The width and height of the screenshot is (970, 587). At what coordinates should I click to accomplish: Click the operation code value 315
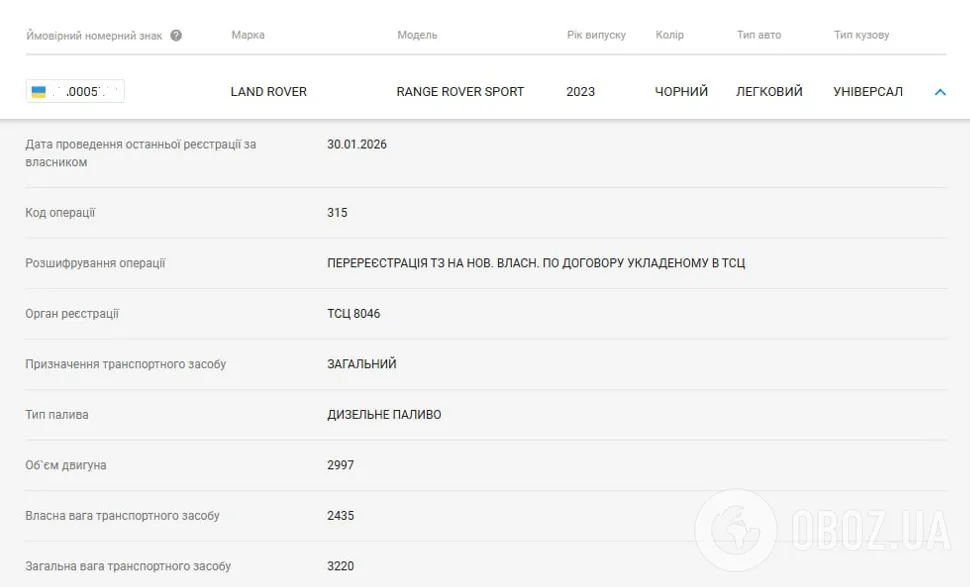[x=337, y=212]
